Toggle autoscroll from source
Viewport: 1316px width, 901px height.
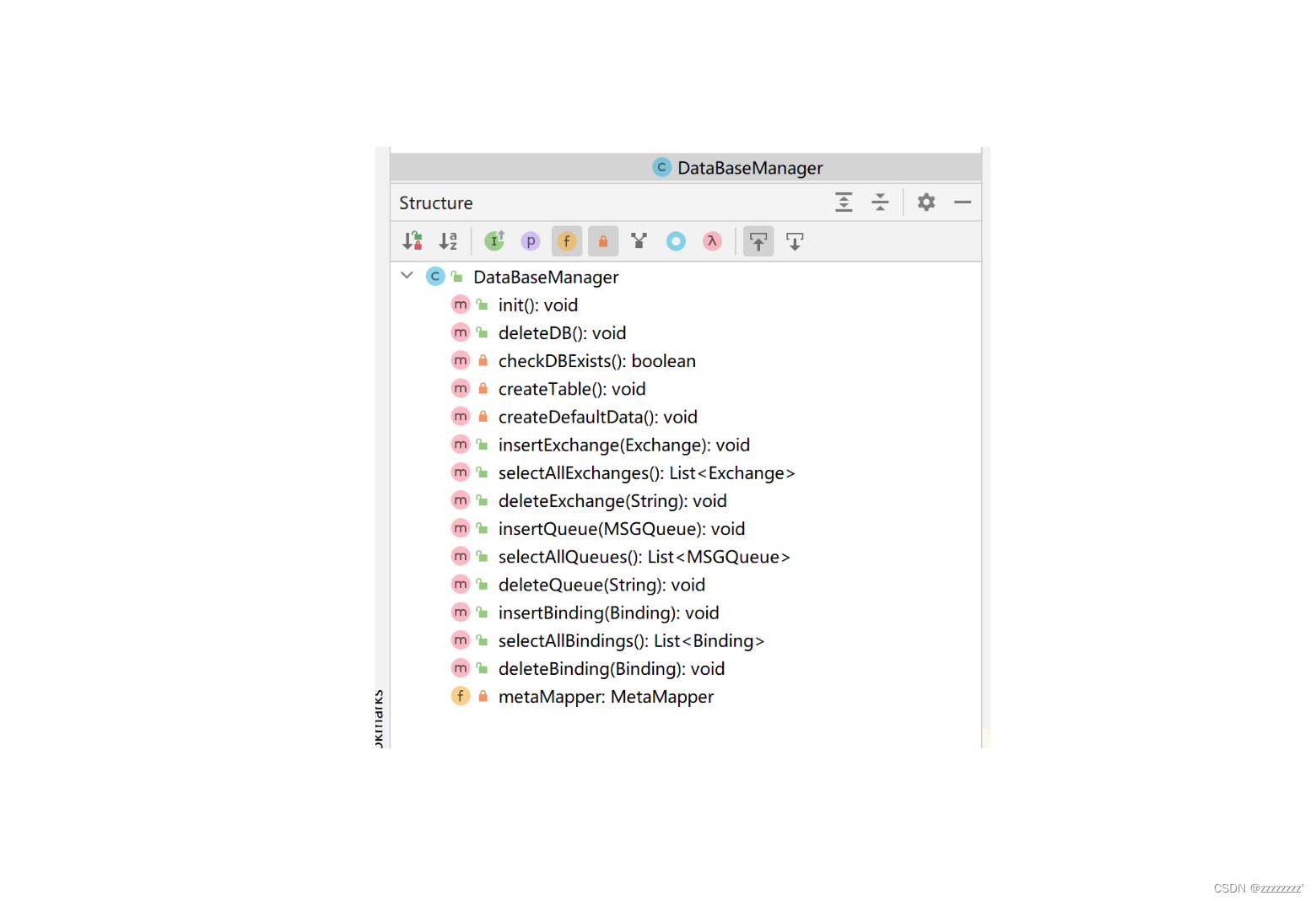(795, 241)
